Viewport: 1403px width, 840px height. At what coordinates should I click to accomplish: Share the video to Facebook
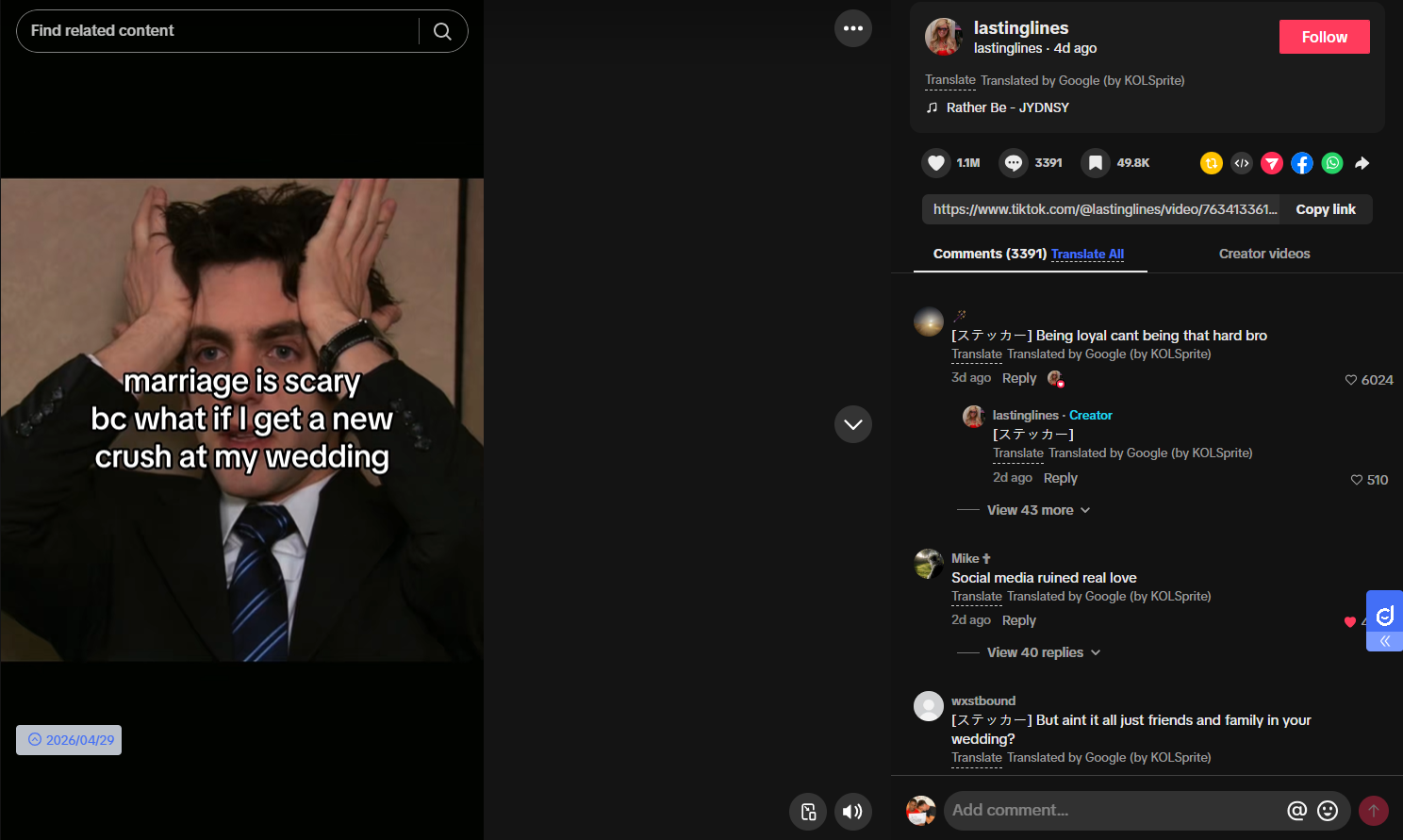[1302, 163]
